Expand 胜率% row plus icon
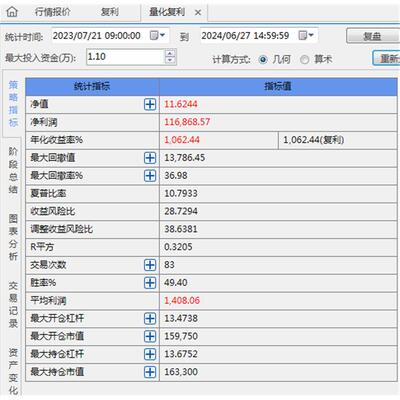This screenshot has height=400, width=400. coord(150,283)
